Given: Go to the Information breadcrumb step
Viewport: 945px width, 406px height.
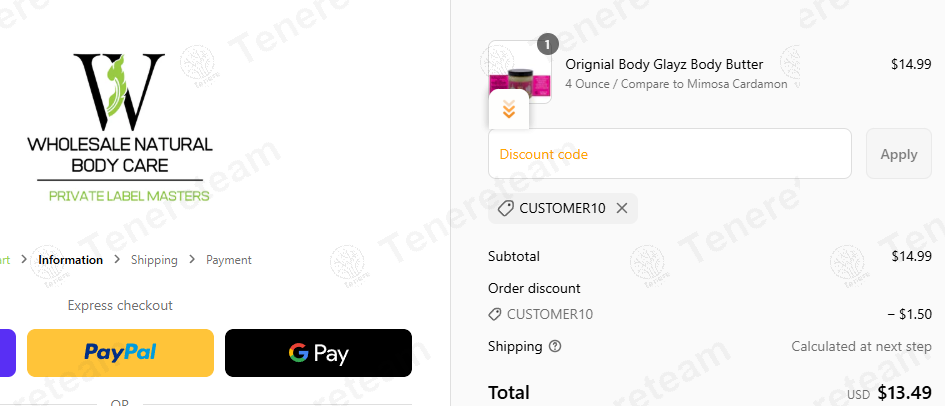Looking at the screenshot, I should [71, 260].
